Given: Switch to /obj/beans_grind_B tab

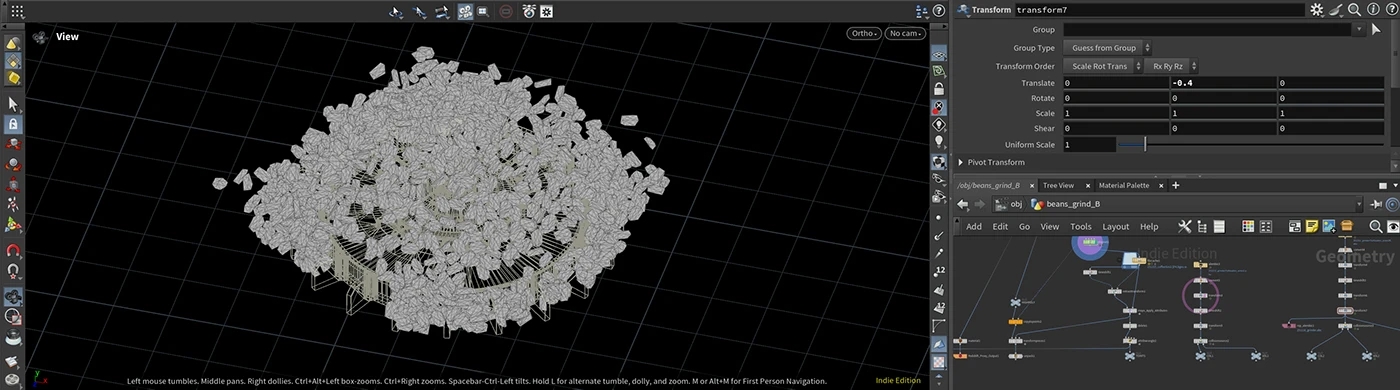Looking at the screenshot, I should [x=988, y=185].
